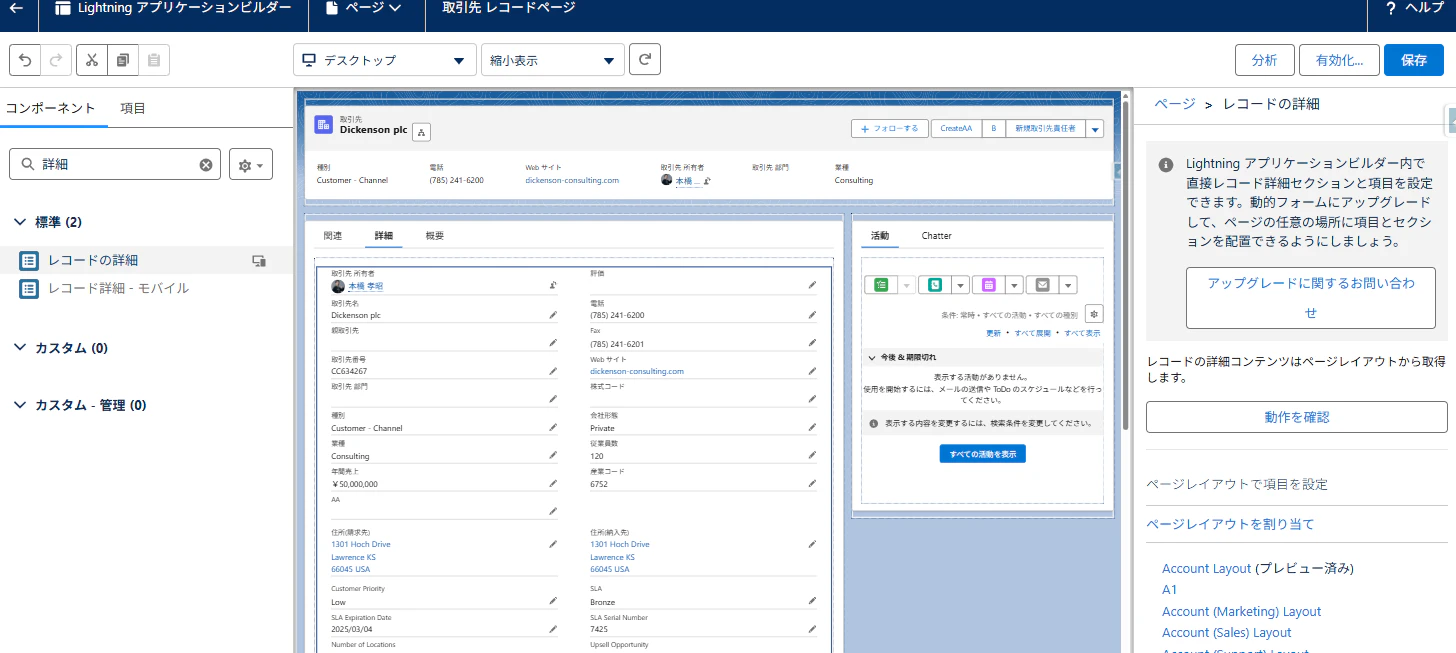Click the new event calendar icon

click(x=988, y=285)
